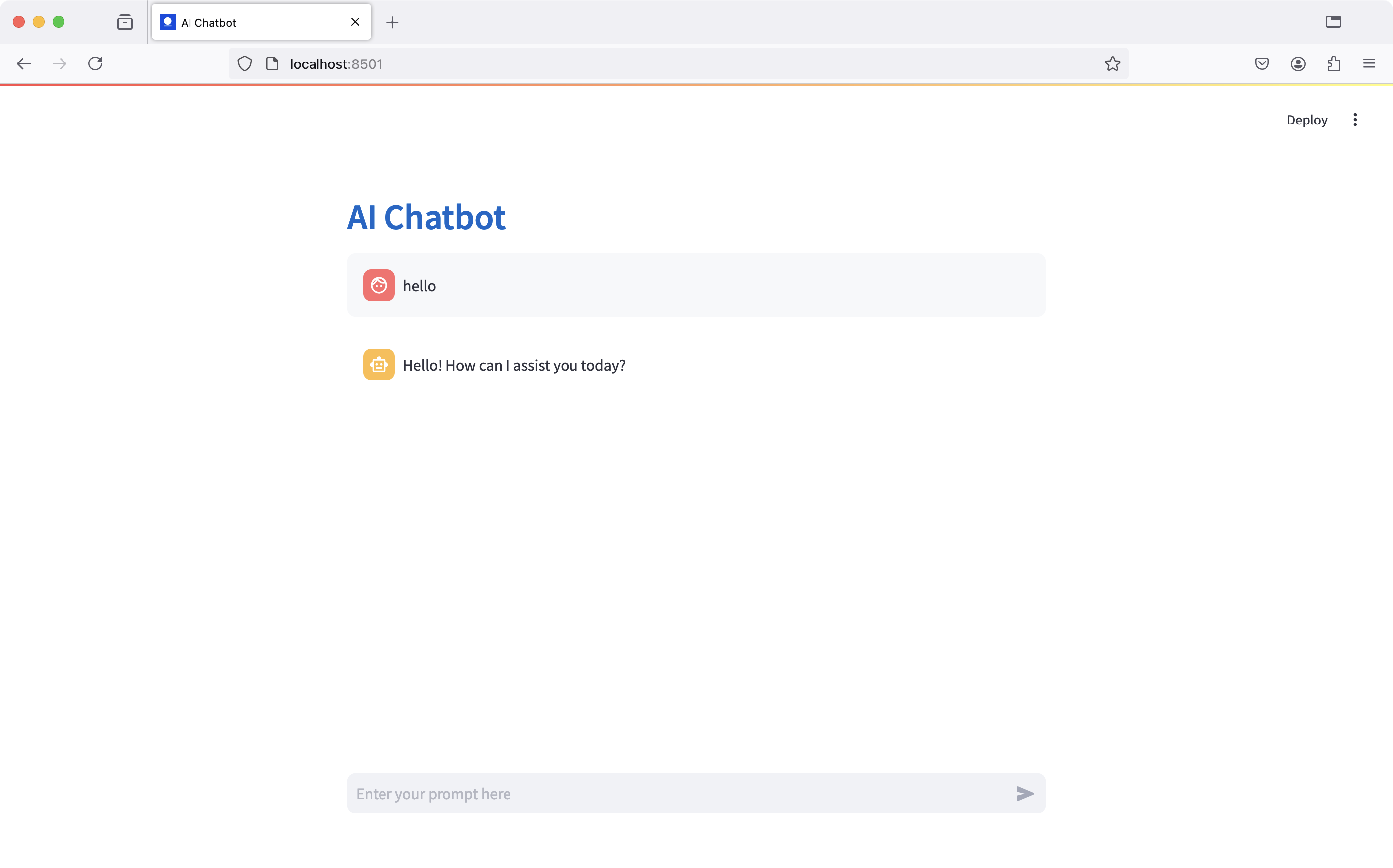Select the AI Chatbot browser tab

tap(253, 22)
